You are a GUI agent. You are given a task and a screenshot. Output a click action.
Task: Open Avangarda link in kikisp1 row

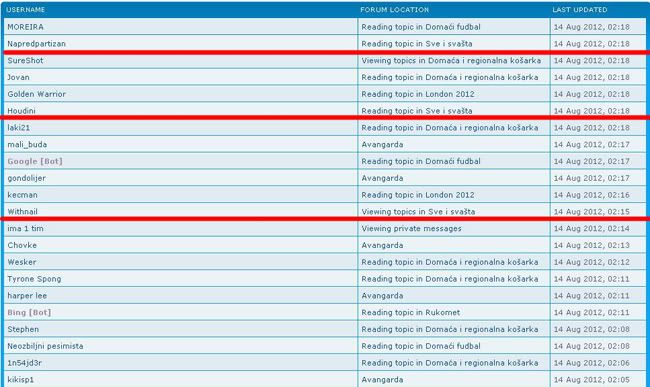point(382,380)
